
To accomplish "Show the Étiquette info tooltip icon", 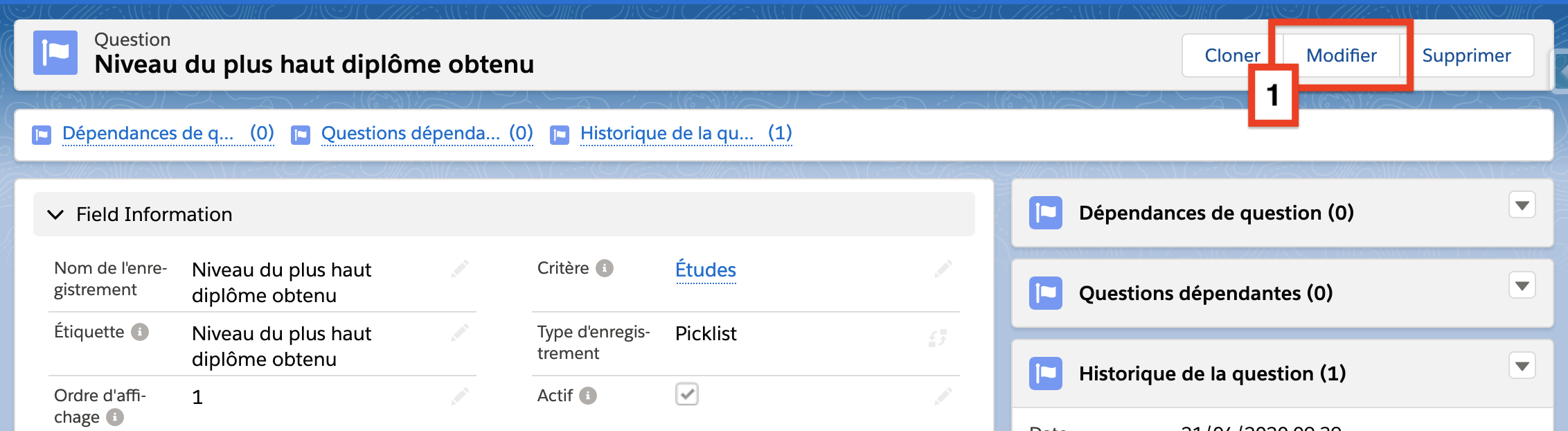I will pos(141,331).
